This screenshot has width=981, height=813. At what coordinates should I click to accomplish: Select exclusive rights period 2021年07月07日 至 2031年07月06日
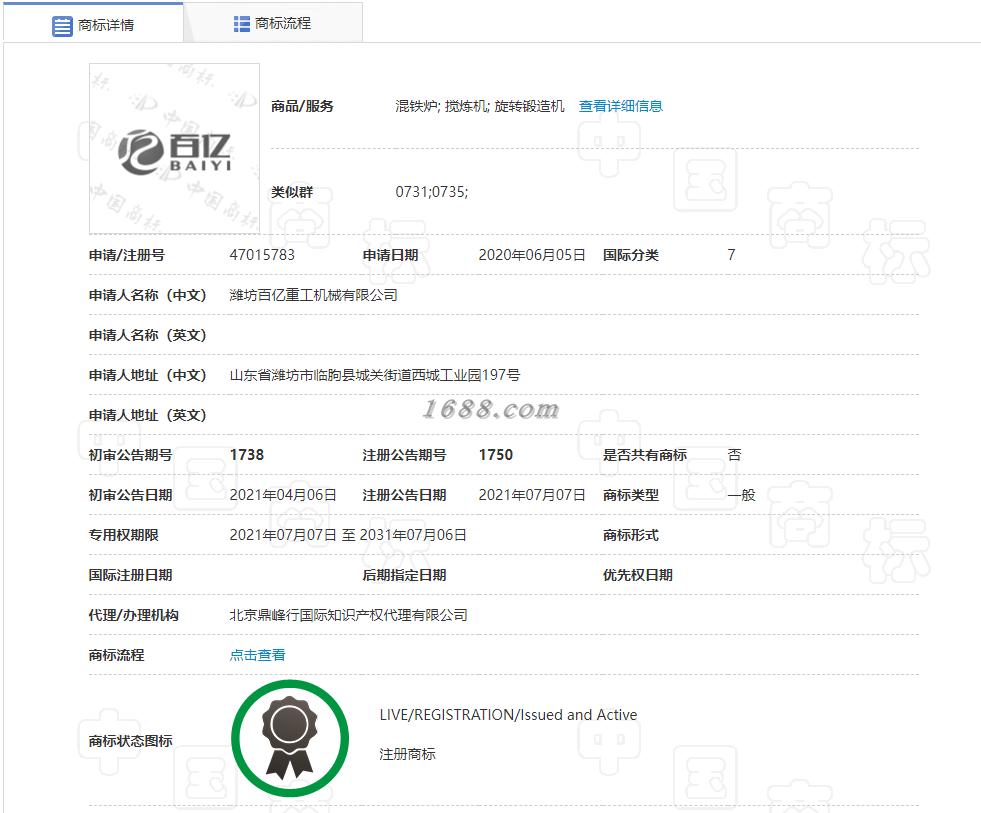tap(348, 535)
